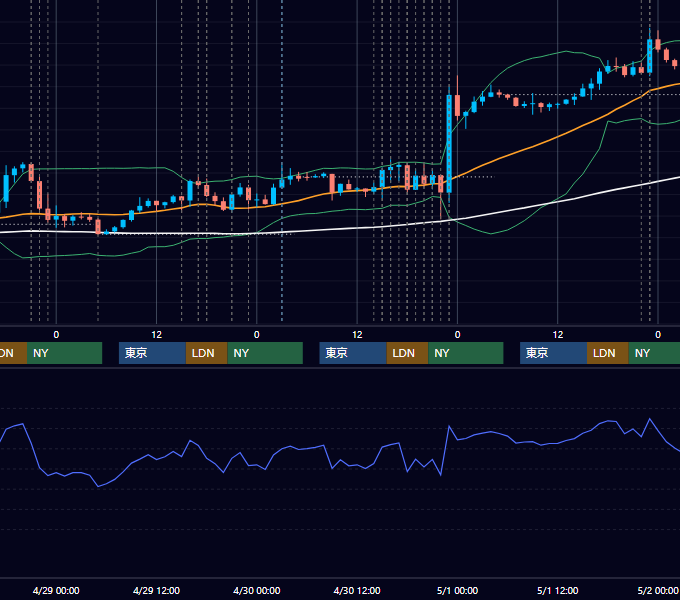Select the NY session block for 4/29
Image resolution: width=680 pixels, height=600 pixels.
tap(265, 353)
